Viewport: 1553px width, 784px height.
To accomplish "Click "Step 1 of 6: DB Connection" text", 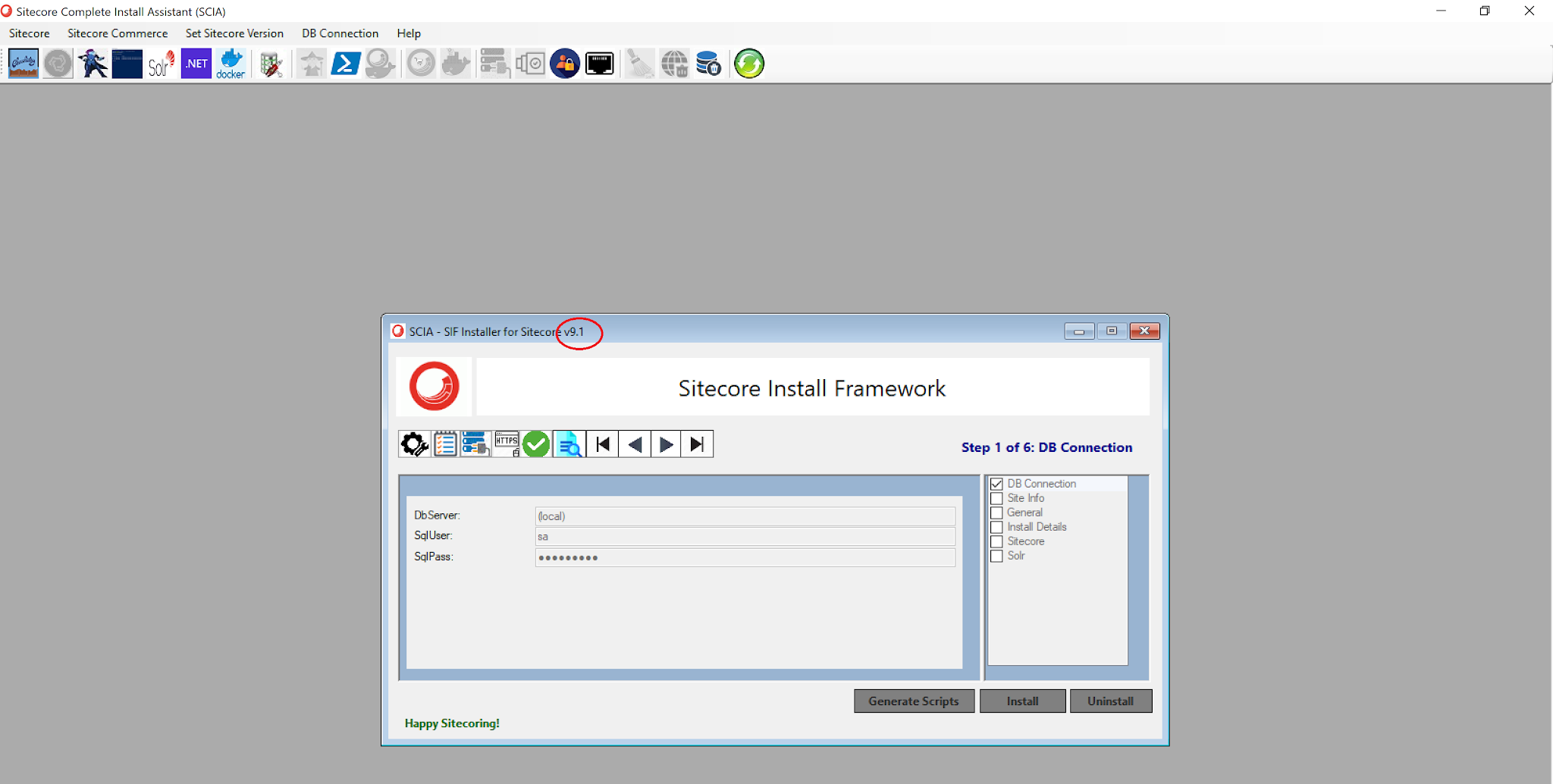I will click(1046, 447).
